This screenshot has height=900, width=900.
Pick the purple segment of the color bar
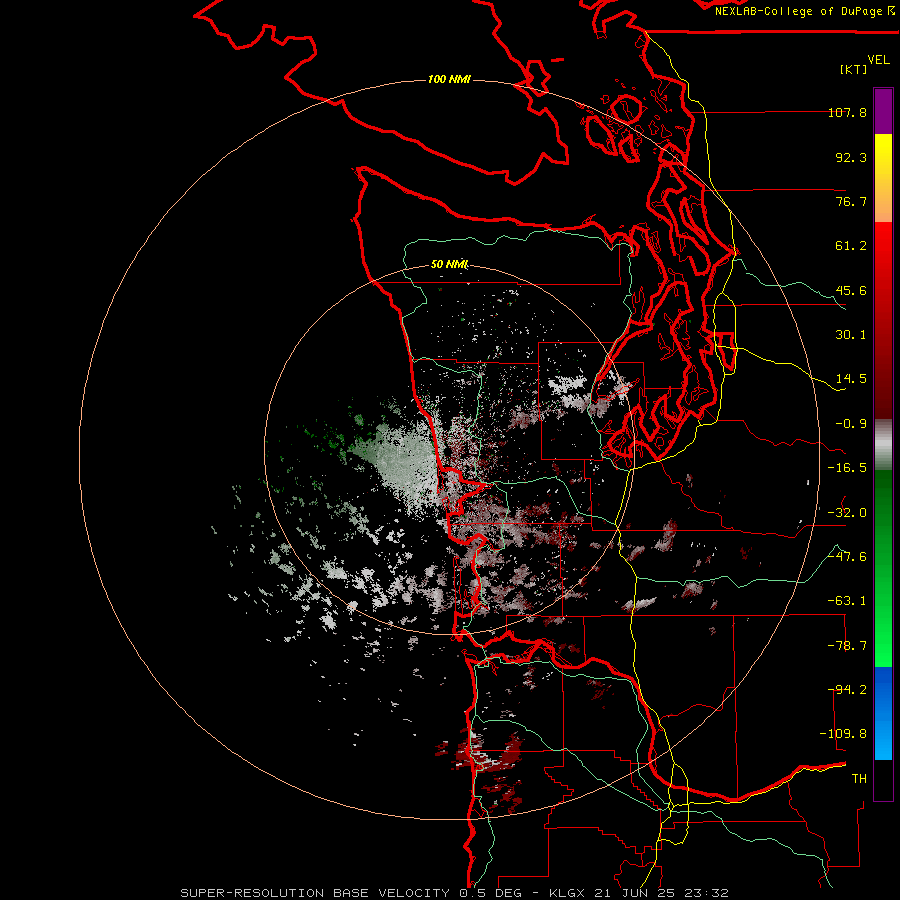[883, 111]
